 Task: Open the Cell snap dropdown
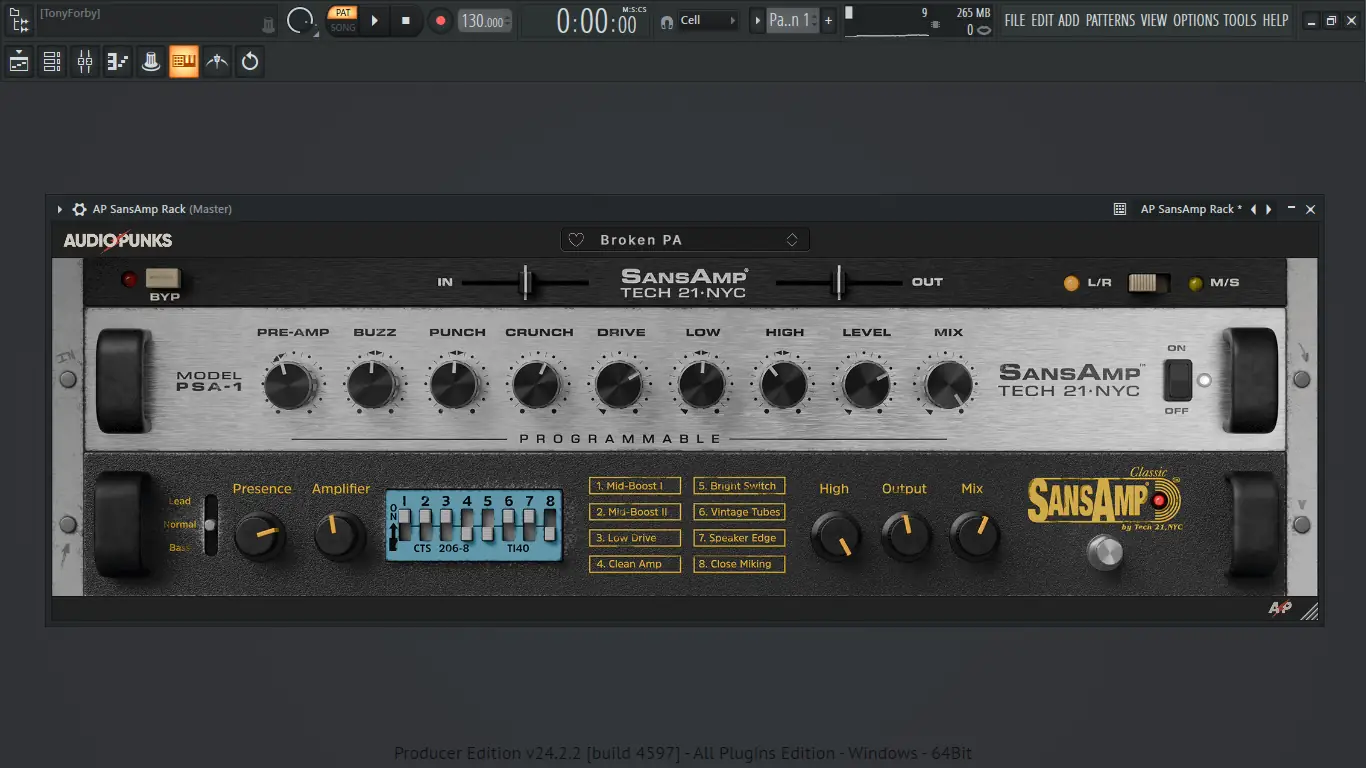(x=708, y=20)
